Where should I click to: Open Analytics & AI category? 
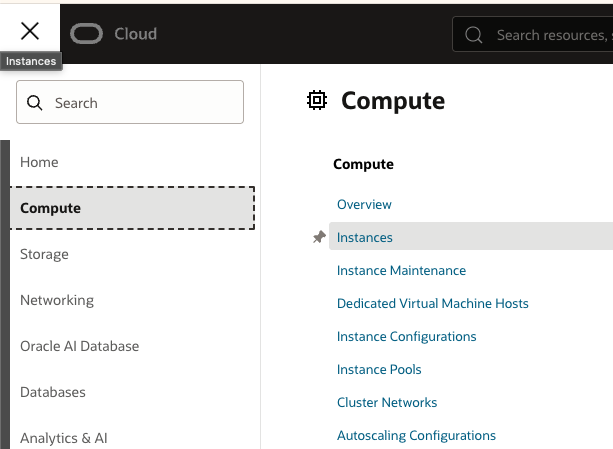tap(64, 438)
